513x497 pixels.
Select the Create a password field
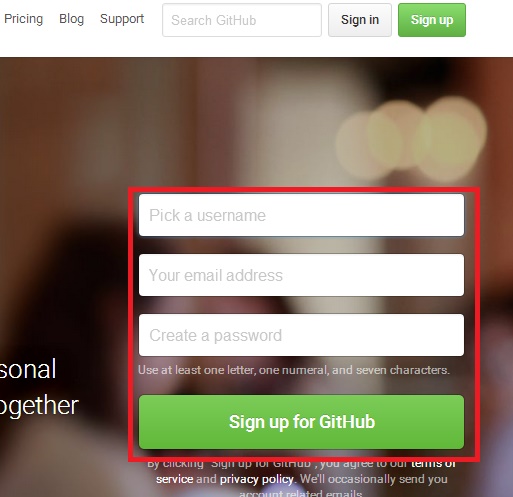pos(301,335)
